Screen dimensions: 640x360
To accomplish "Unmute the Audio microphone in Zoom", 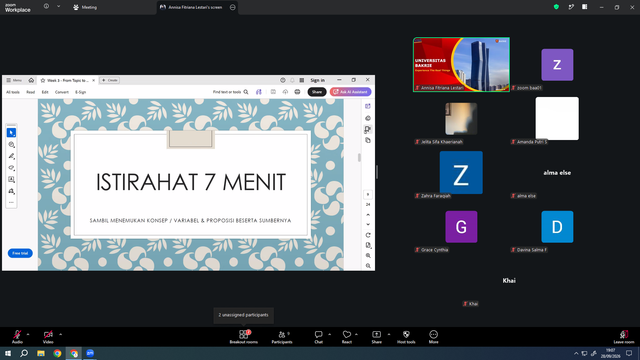I will tap(17, 336).
